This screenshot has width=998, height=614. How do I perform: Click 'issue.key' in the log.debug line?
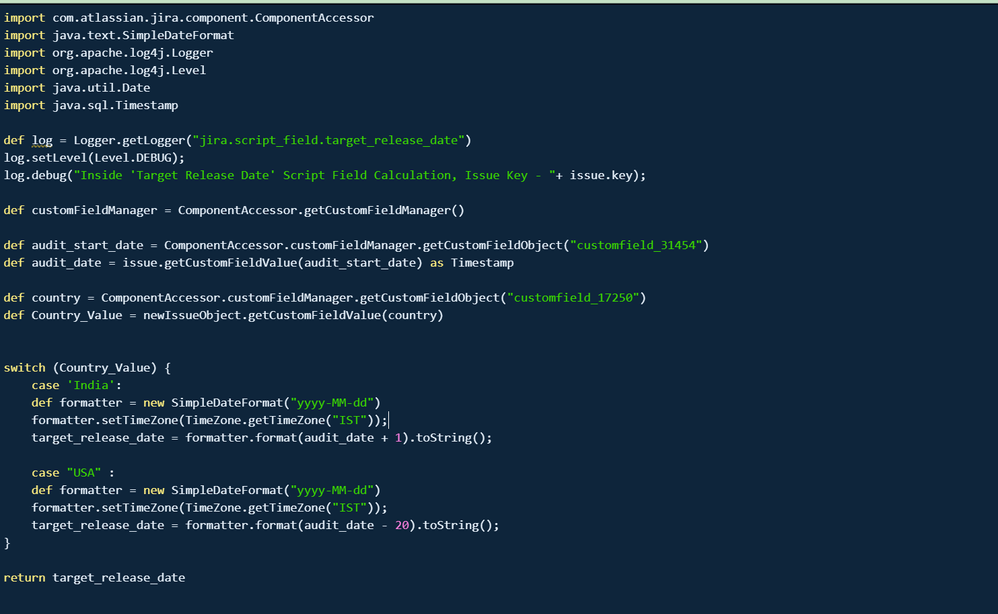601,175
